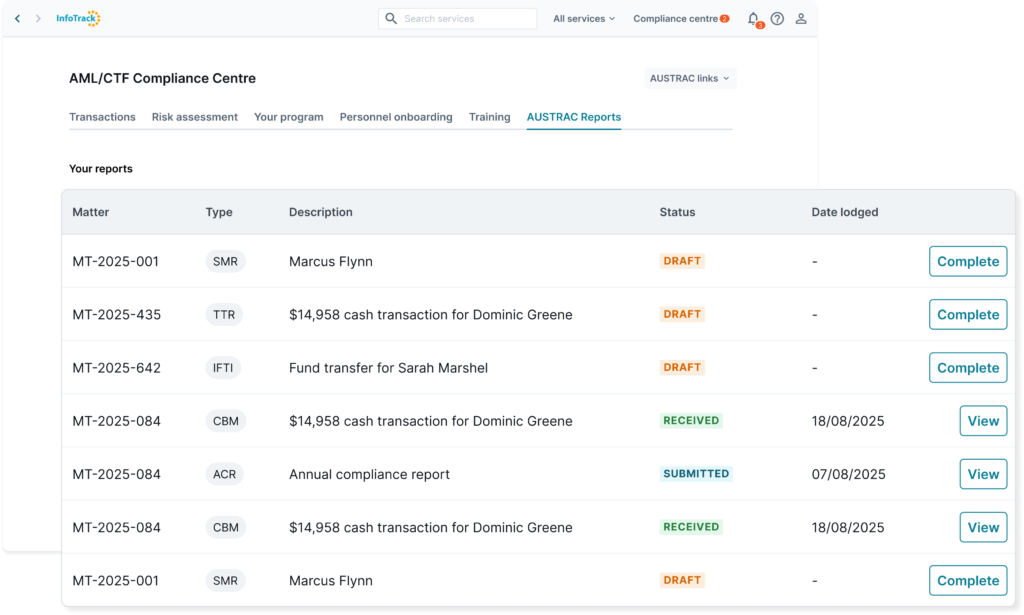Click the search magnifier icon

point(391,19)
